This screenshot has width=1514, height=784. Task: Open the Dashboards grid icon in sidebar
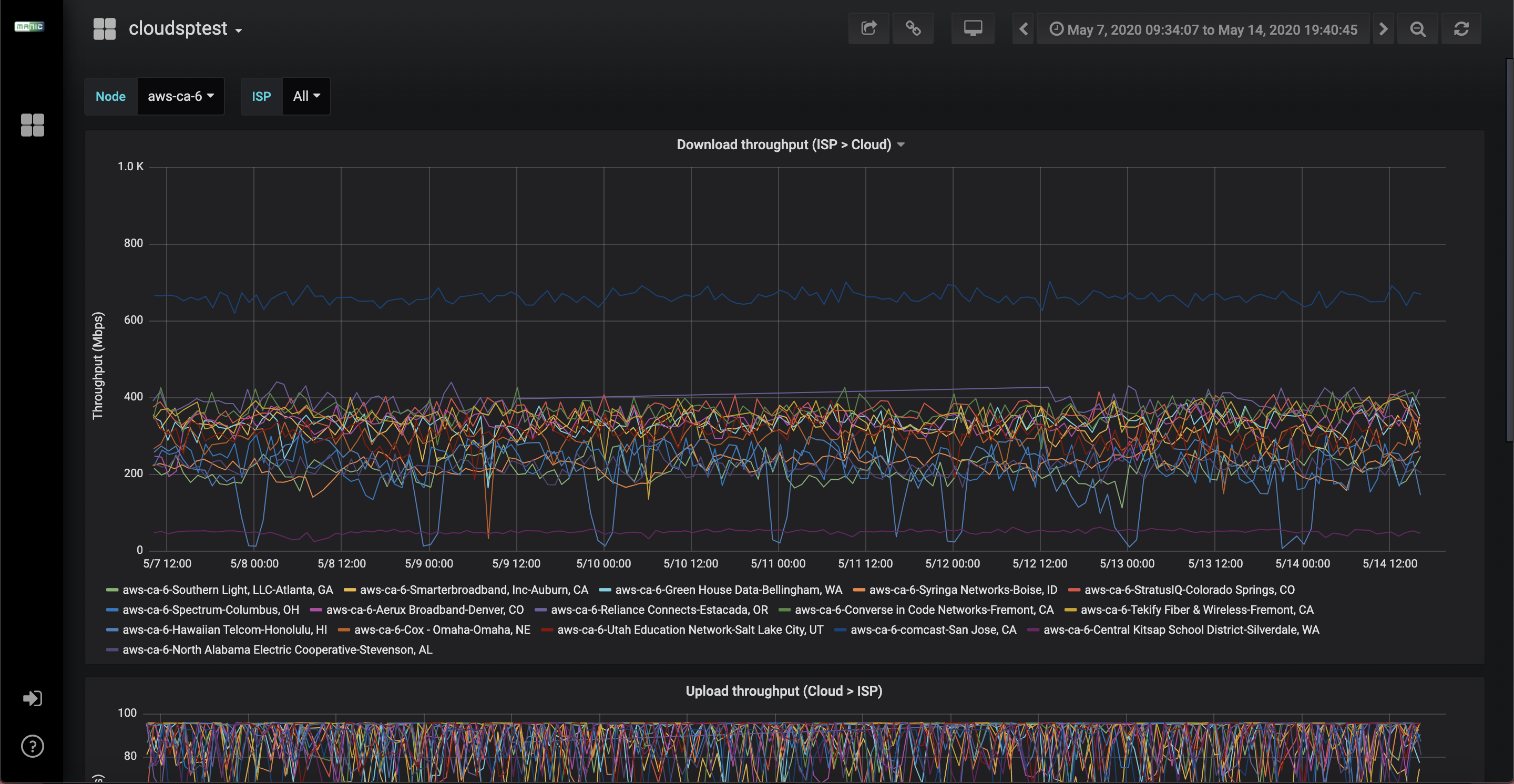[32, 125]
